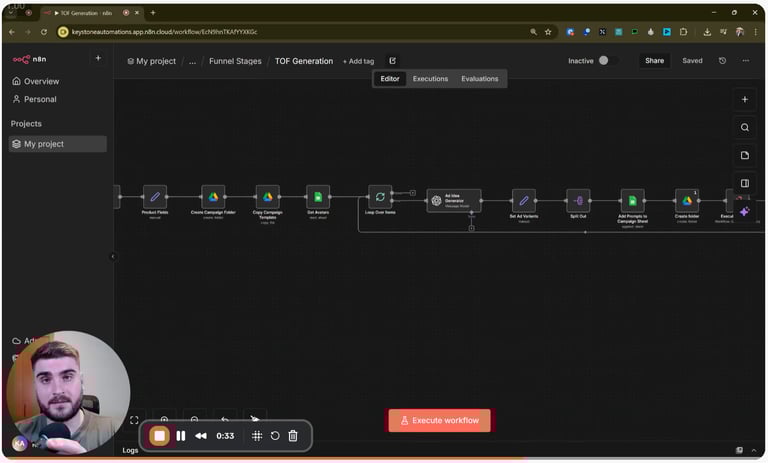Pause the screen recording
Viewport: 768px width, 463px height.
pos(181,436)
